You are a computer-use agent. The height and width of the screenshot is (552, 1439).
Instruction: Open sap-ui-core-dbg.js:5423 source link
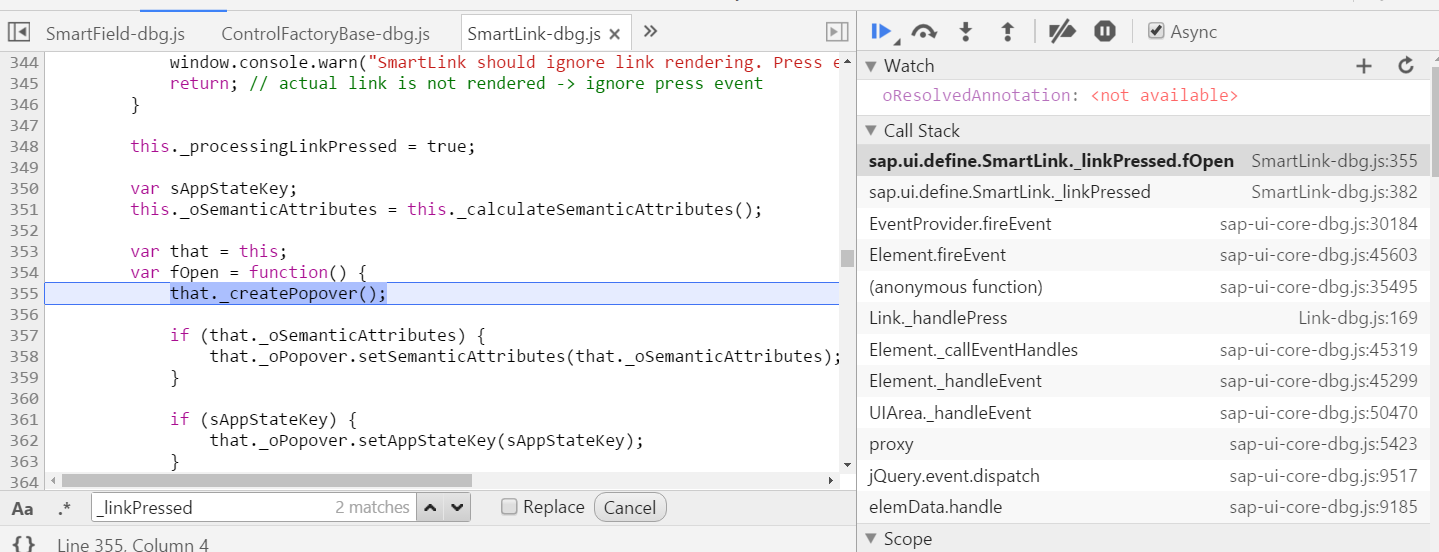click(x=1323, y=444)
